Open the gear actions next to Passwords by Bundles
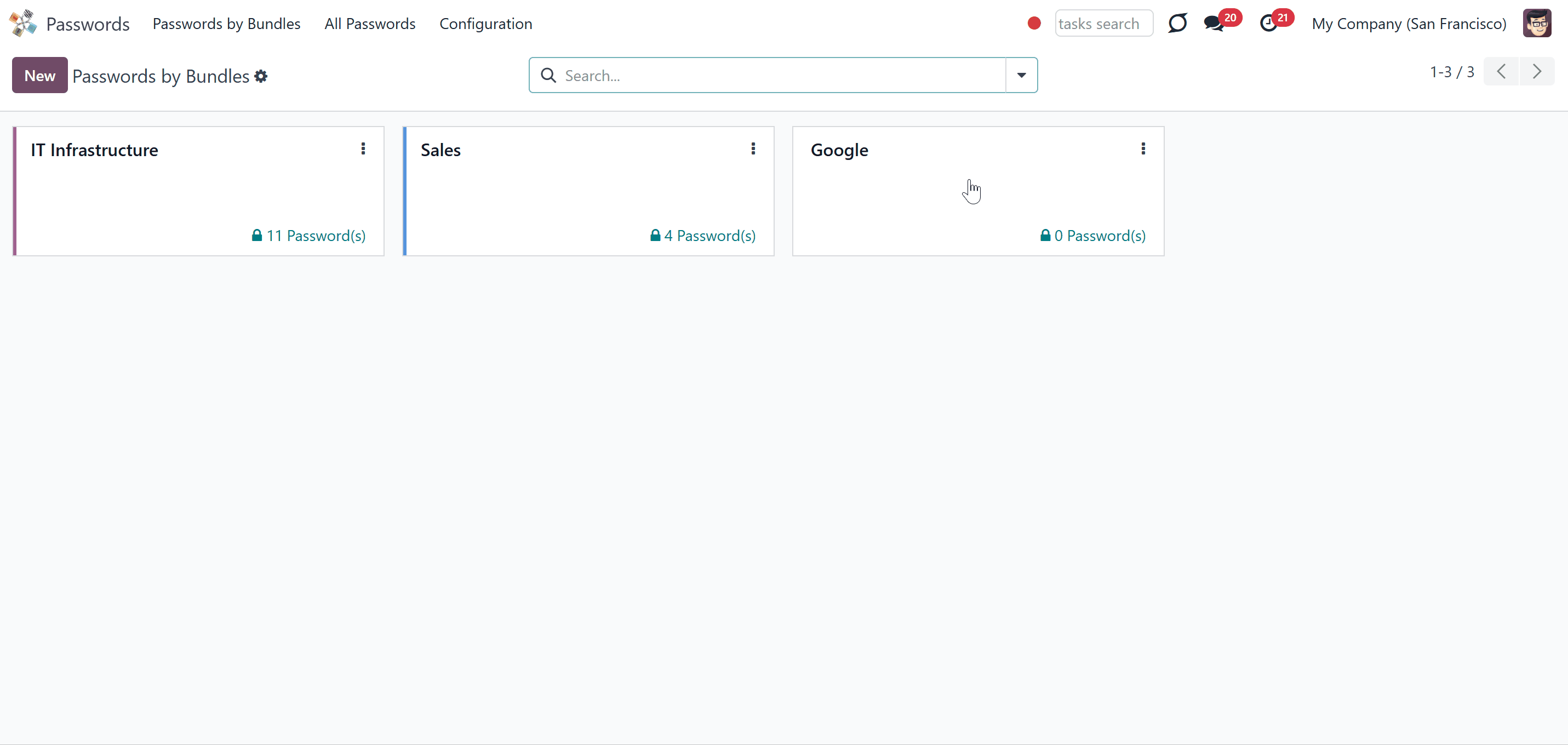1568x745 pixels. pos(261,76)
